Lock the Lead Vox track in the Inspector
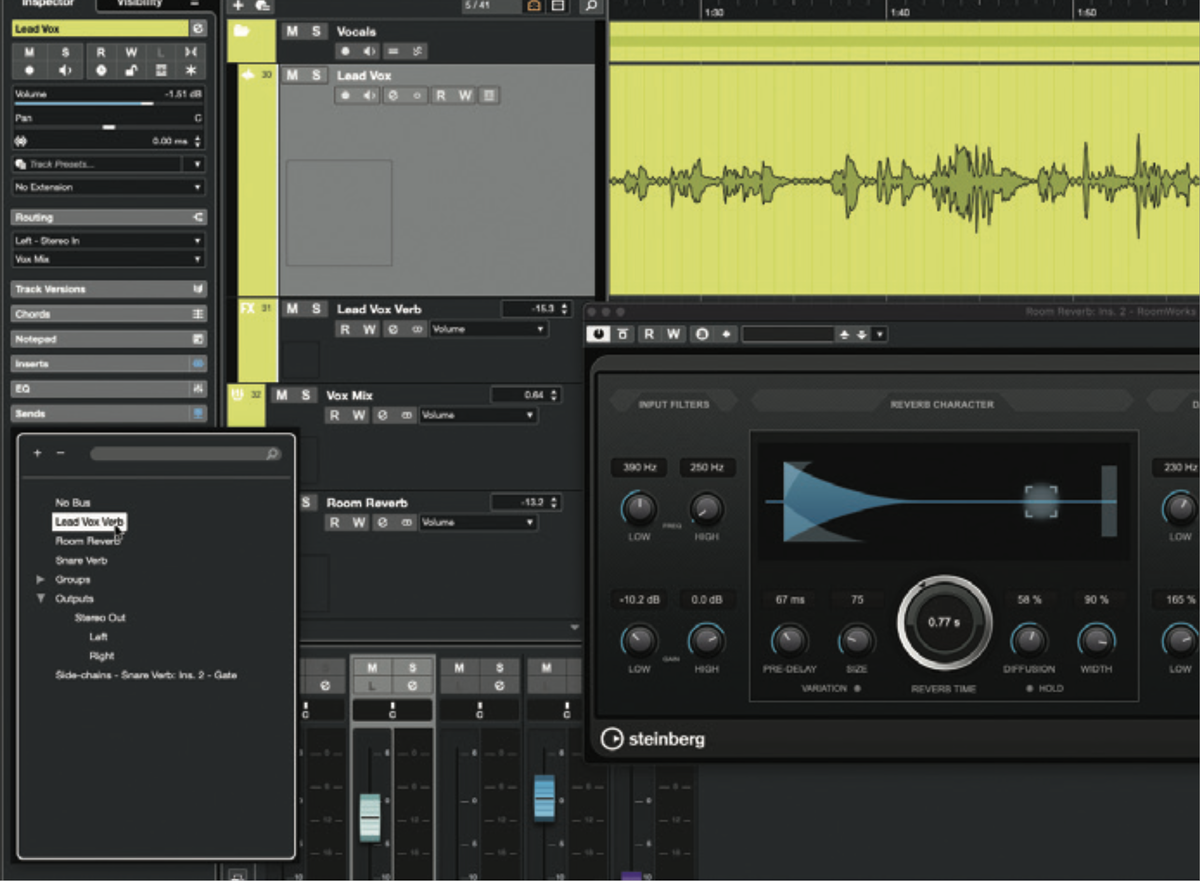1200x881 pixels. [x=131, y=69]
